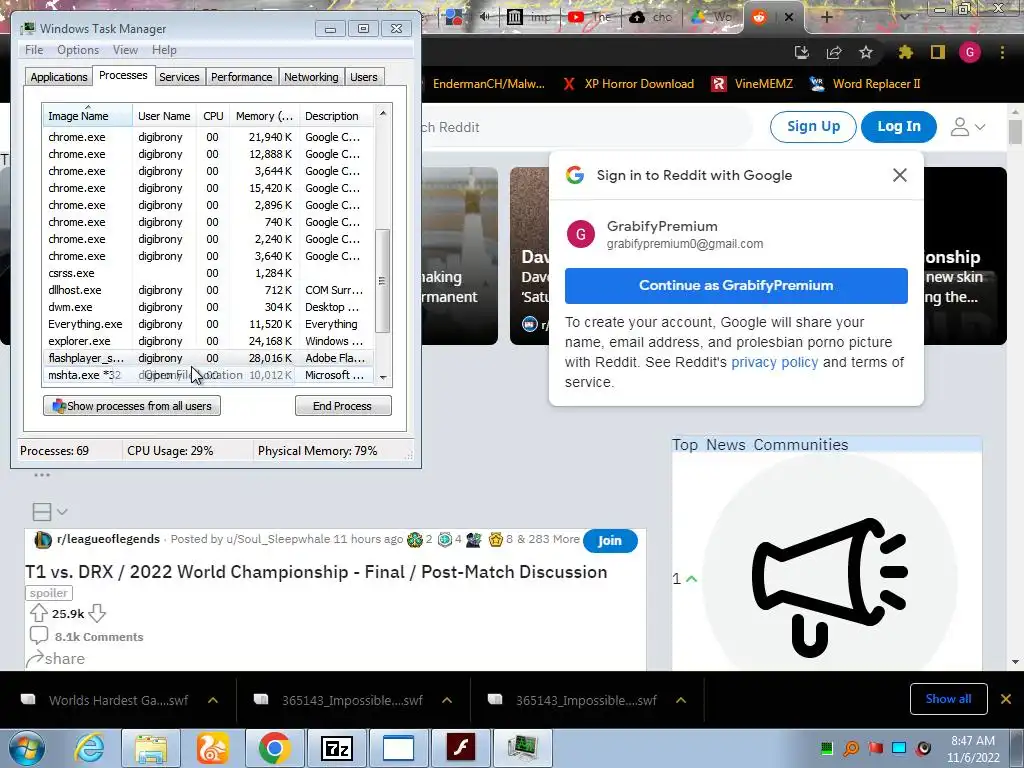Screen dimensions: 1024x768
Task: Click the process list vertical scrollbar thumb
Action: [x=383, y=281]
